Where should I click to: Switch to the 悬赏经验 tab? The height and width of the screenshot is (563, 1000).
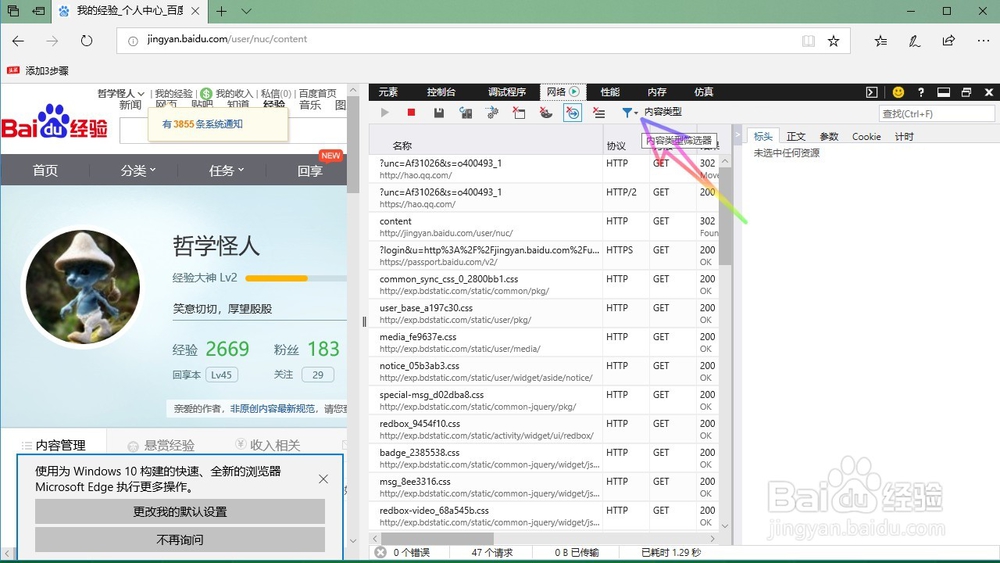[x=161, y=445]
